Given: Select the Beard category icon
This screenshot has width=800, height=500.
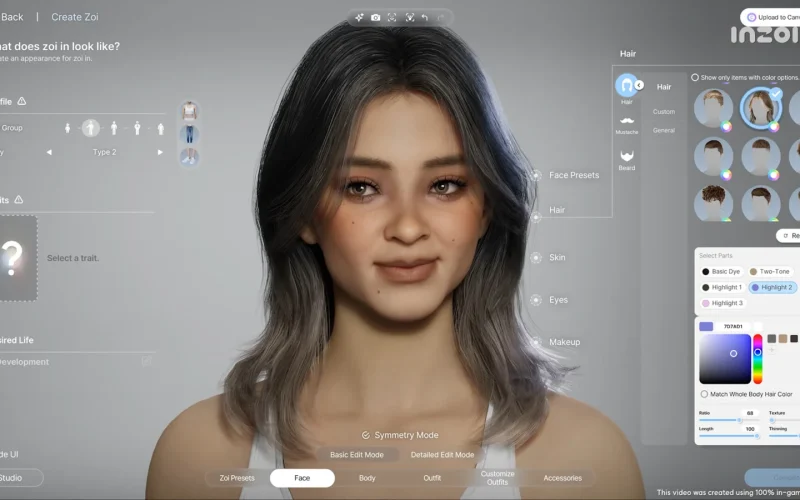Looking at the screenshot, I should coord(627,155).
